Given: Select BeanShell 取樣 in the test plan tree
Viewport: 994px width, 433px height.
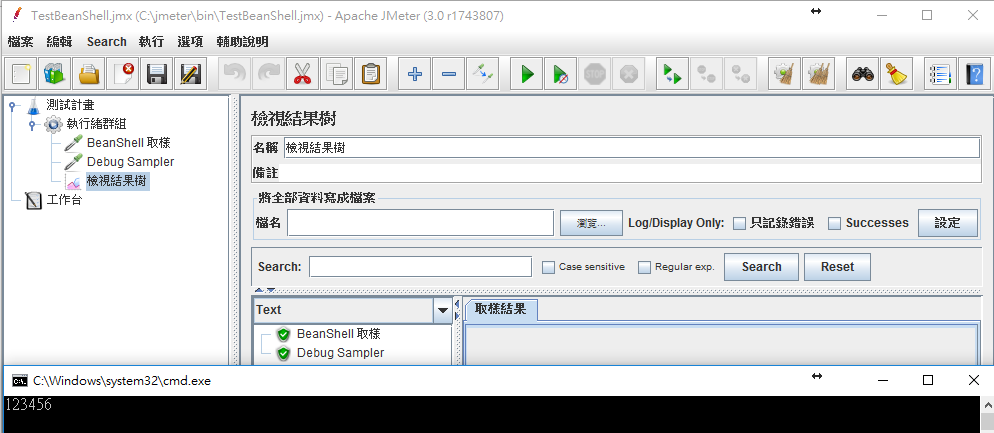Looking at the screenshot, I should (129, 143).
